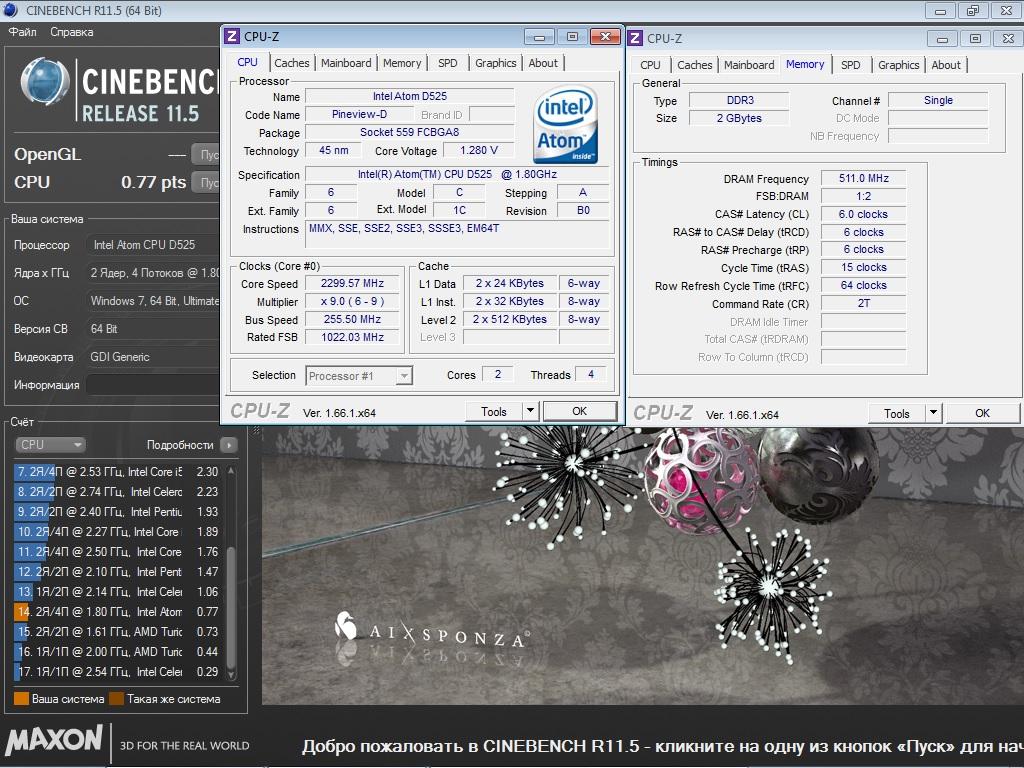Click the scrollbar down arrow in ranking list

[231, 675]
